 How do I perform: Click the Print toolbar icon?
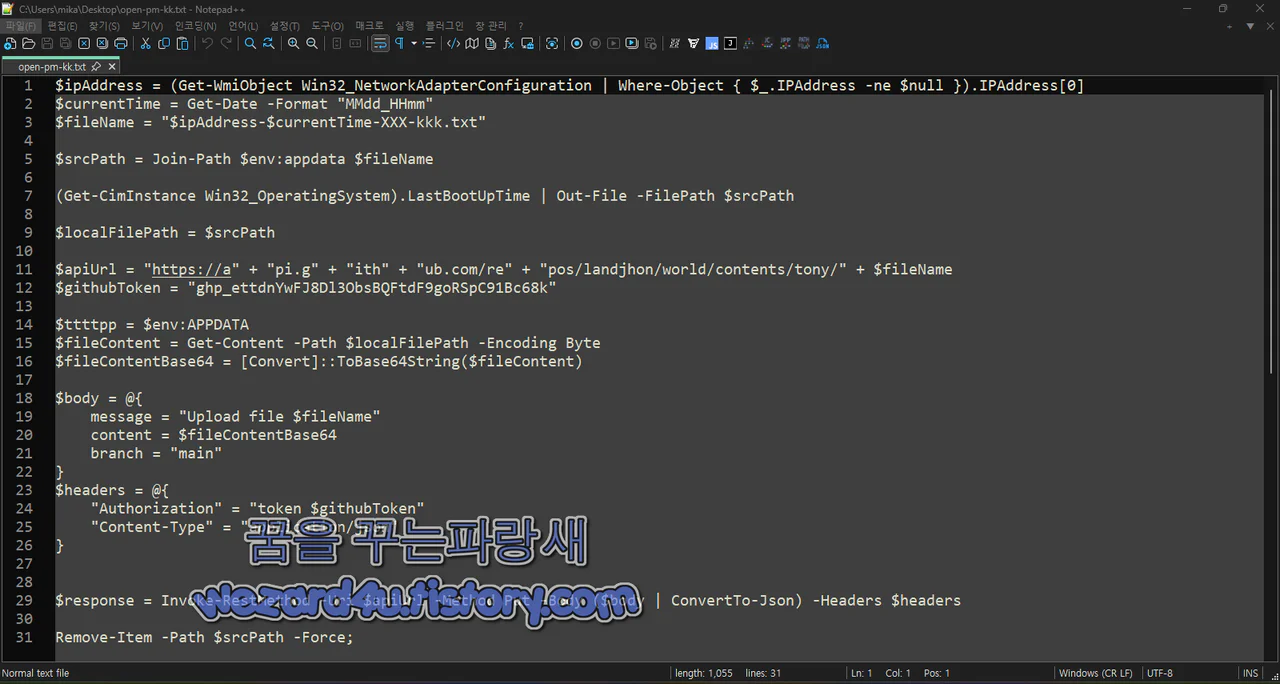pyautogui.click(x=120, y=44)
